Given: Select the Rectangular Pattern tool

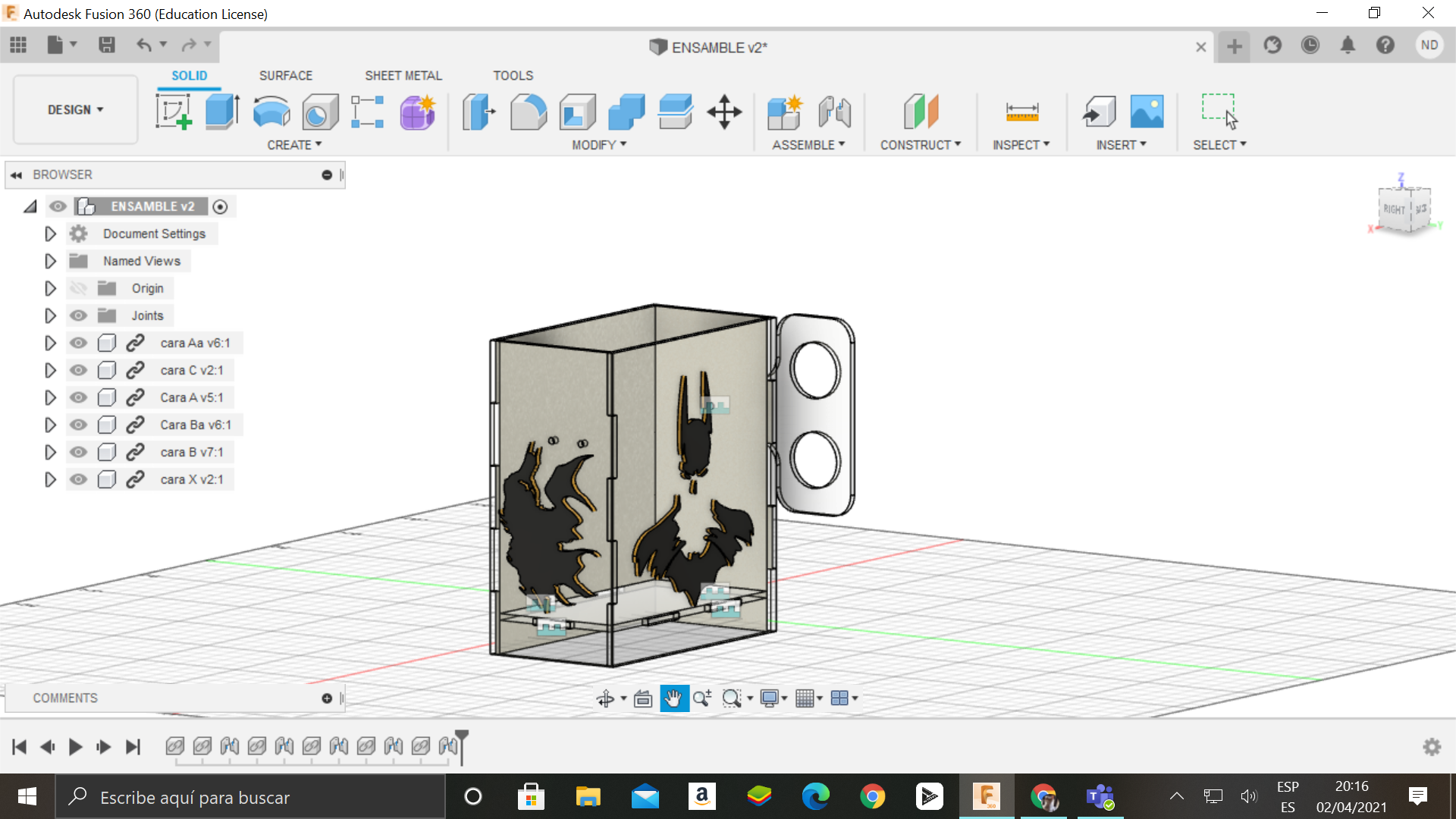Looking at the screenshot, I should pos(368,112).
